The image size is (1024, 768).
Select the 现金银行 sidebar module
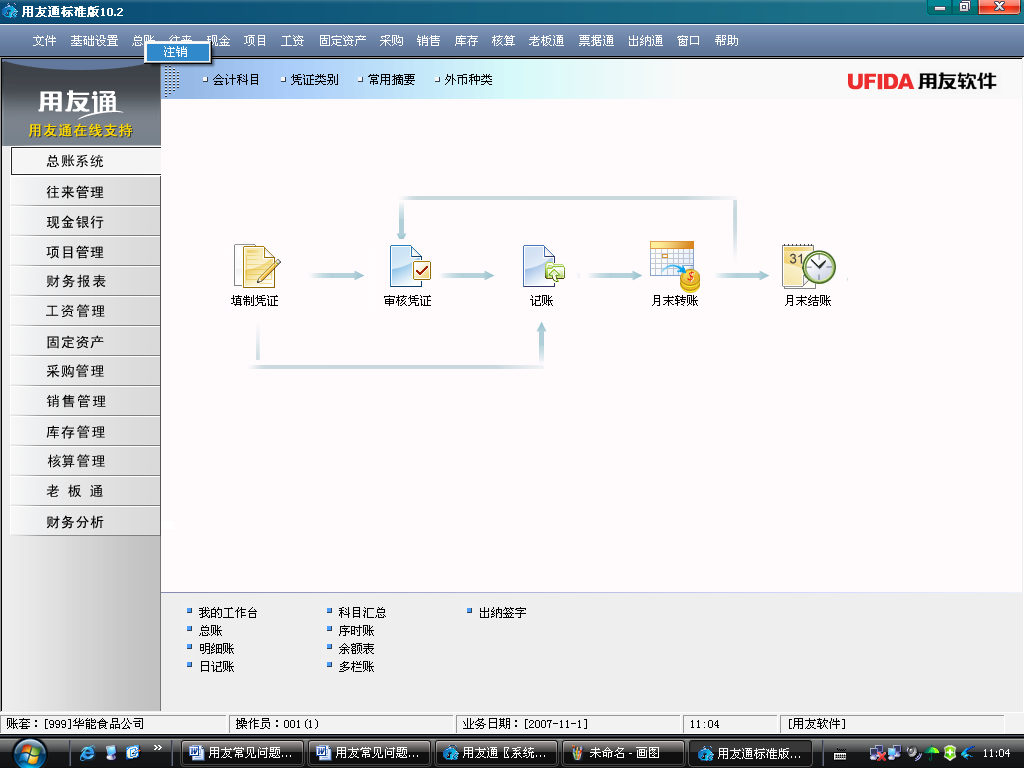click(x=86, y=222)
